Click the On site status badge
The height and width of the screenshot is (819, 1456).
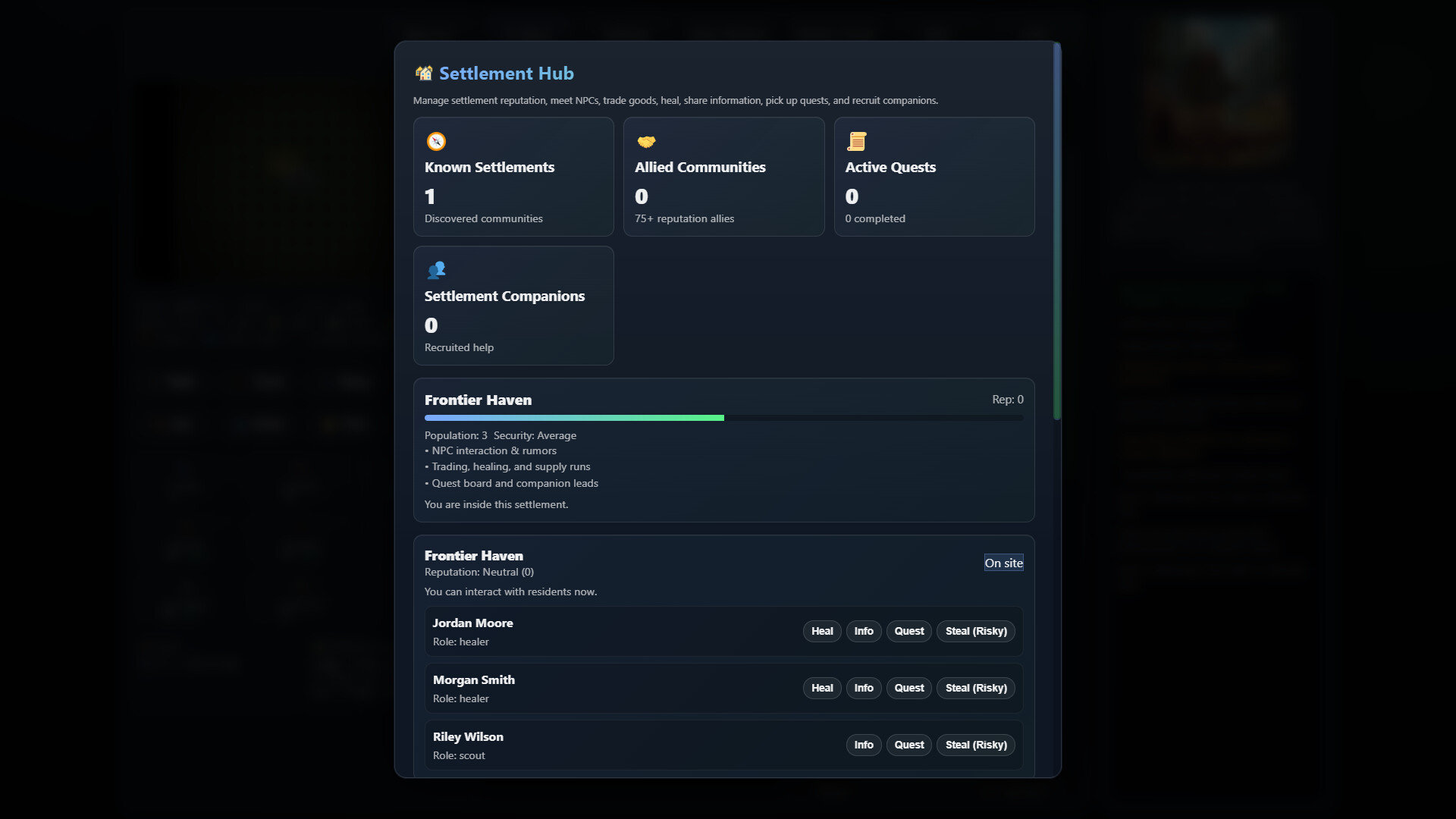1003,563
